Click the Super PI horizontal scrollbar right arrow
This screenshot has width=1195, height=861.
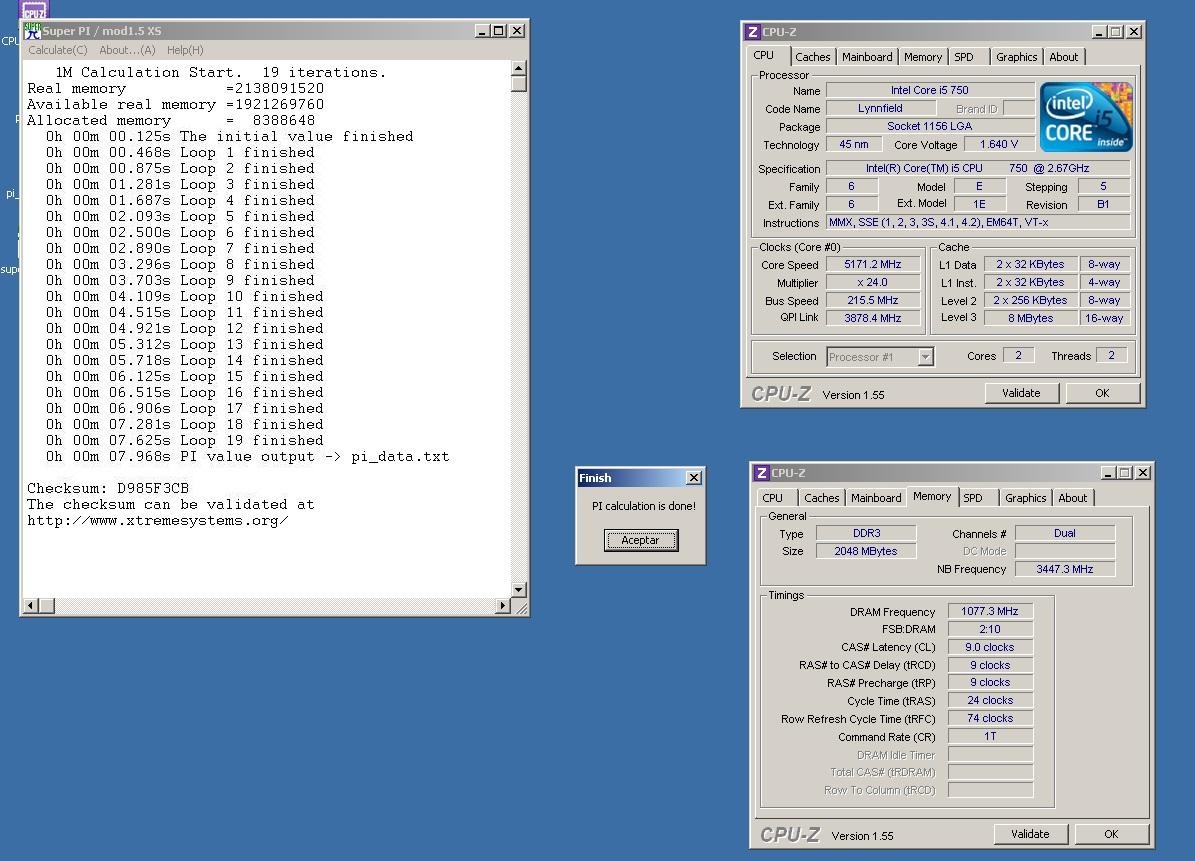pos(503,606)
